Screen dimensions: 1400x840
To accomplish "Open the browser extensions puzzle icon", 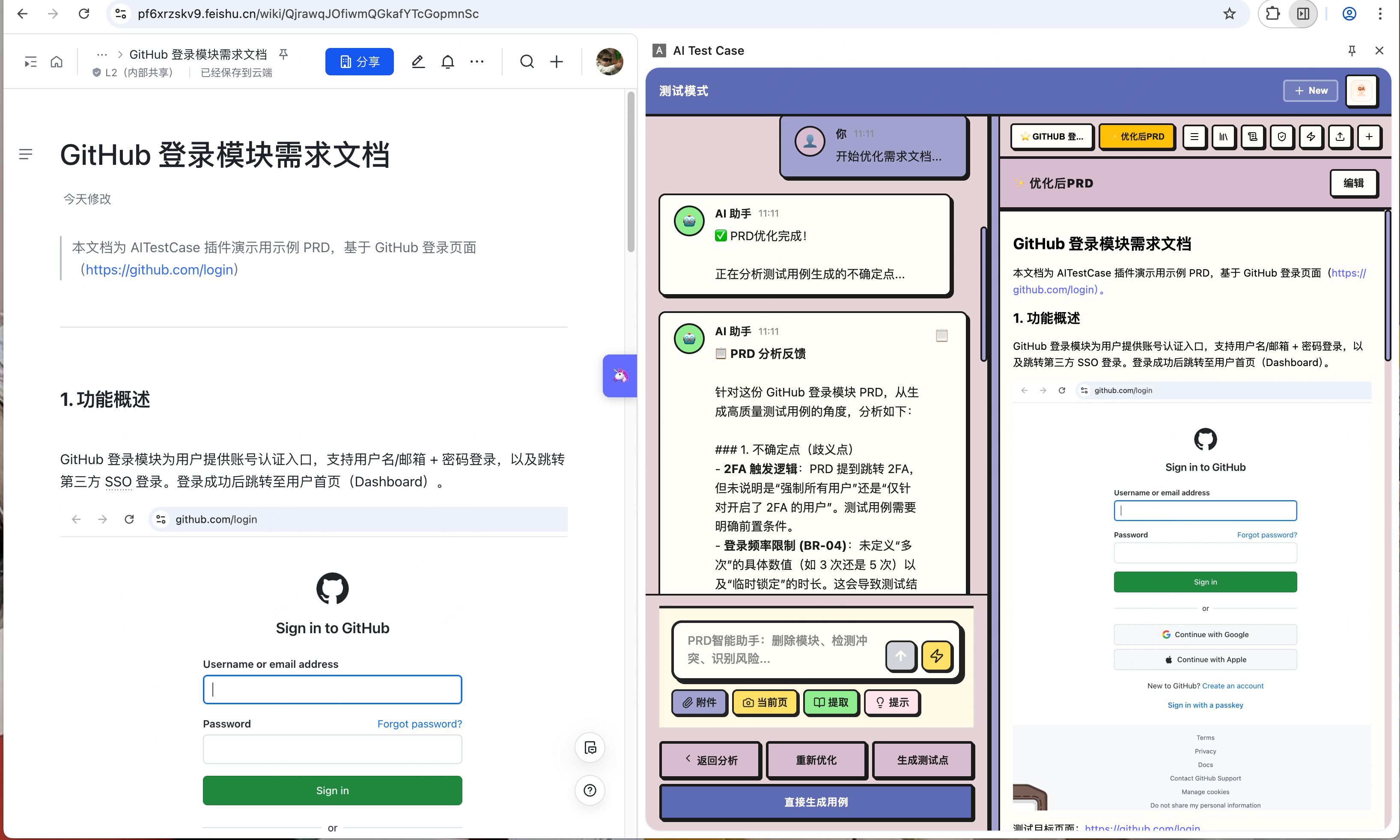I will [x=1273, y=14].
